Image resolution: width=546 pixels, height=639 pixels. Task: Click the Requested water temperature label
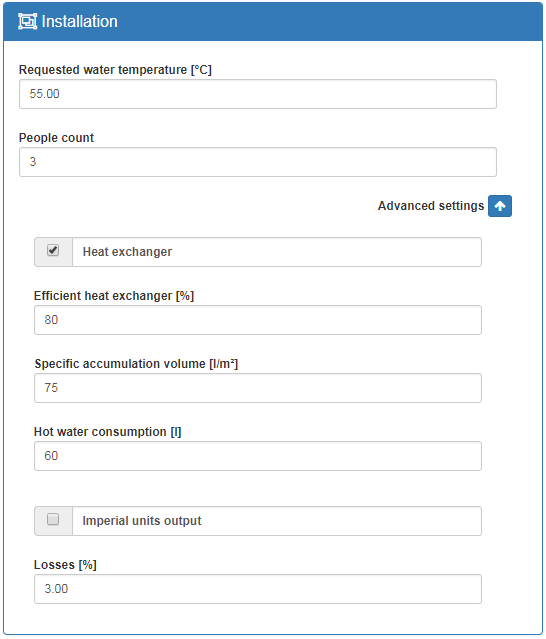[115, 70]
